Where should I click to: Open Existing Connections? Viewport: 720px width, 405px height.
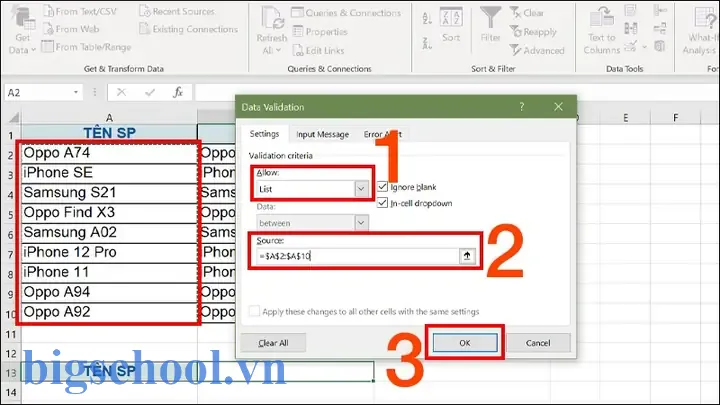point(189,29)
